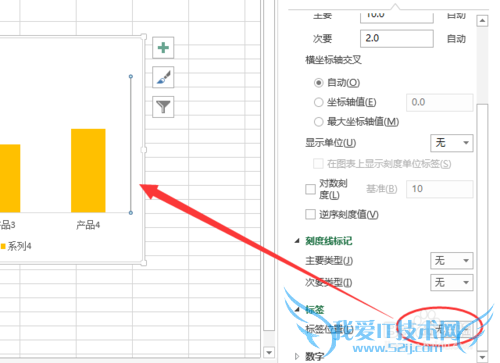Viewport: 500px width, 363px height.
Task: Click the 坐标轴值 value field showing 0.0
Action: pos(440,102)
